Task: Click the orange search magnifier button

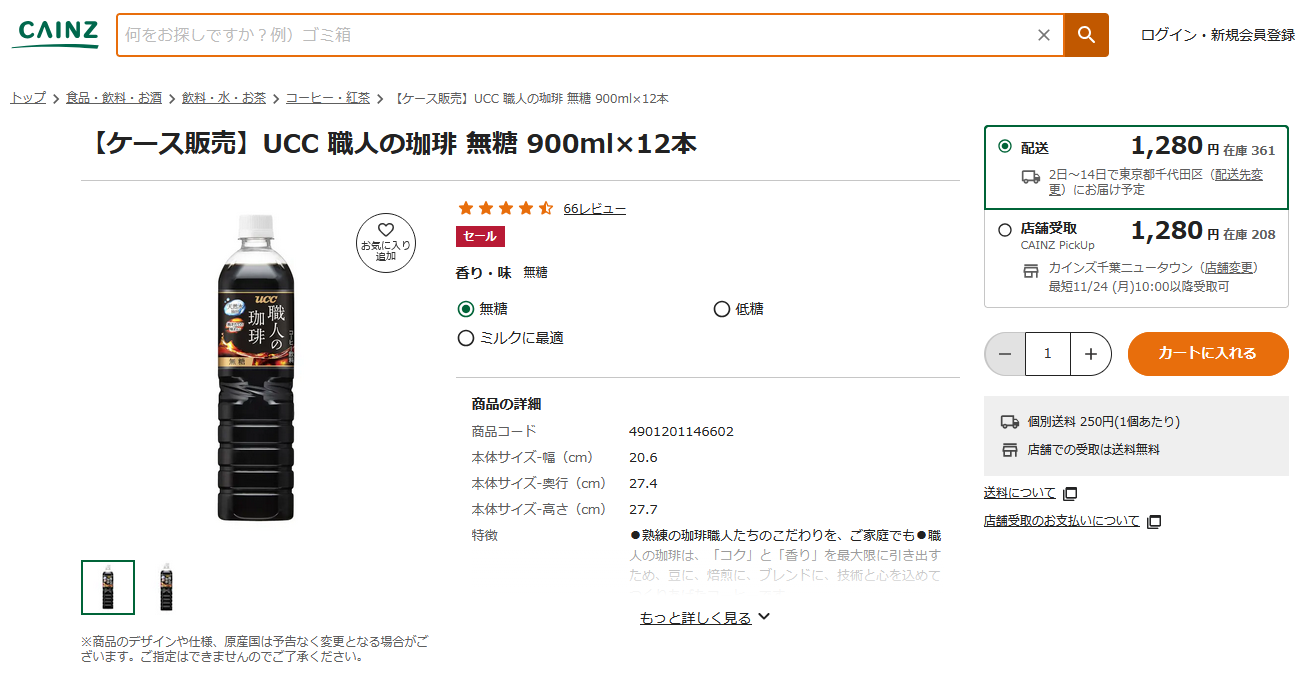Action: coord(1086,35)
